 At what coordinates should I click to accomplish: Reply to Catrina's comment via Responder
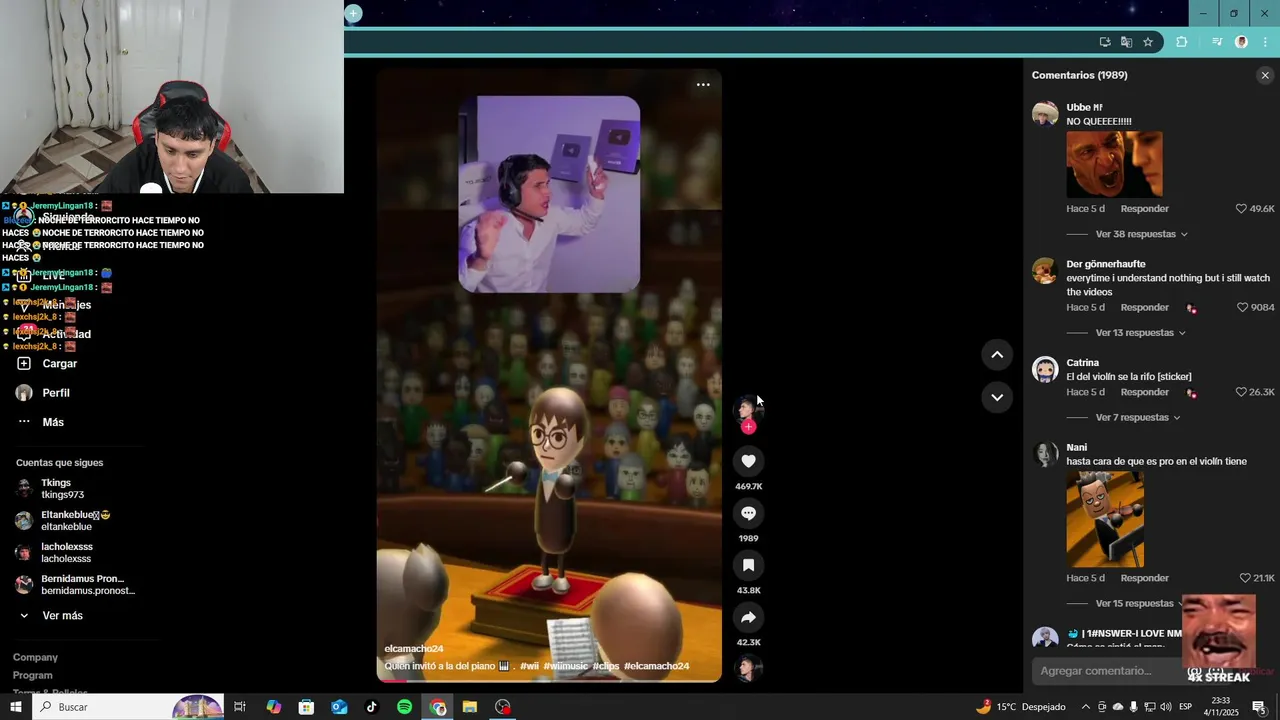click(1145, 392)
